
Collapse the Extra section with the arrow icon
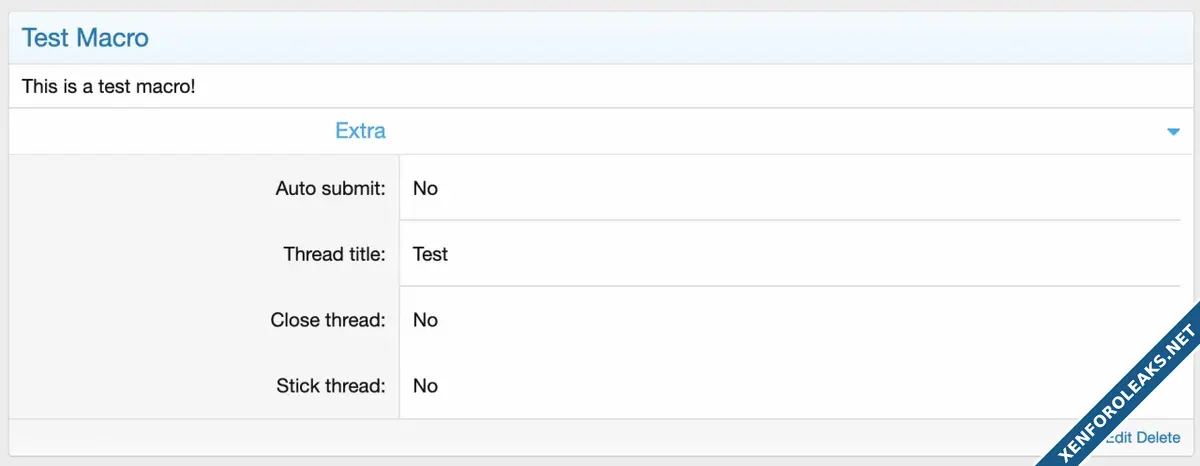coord(1173,132)
